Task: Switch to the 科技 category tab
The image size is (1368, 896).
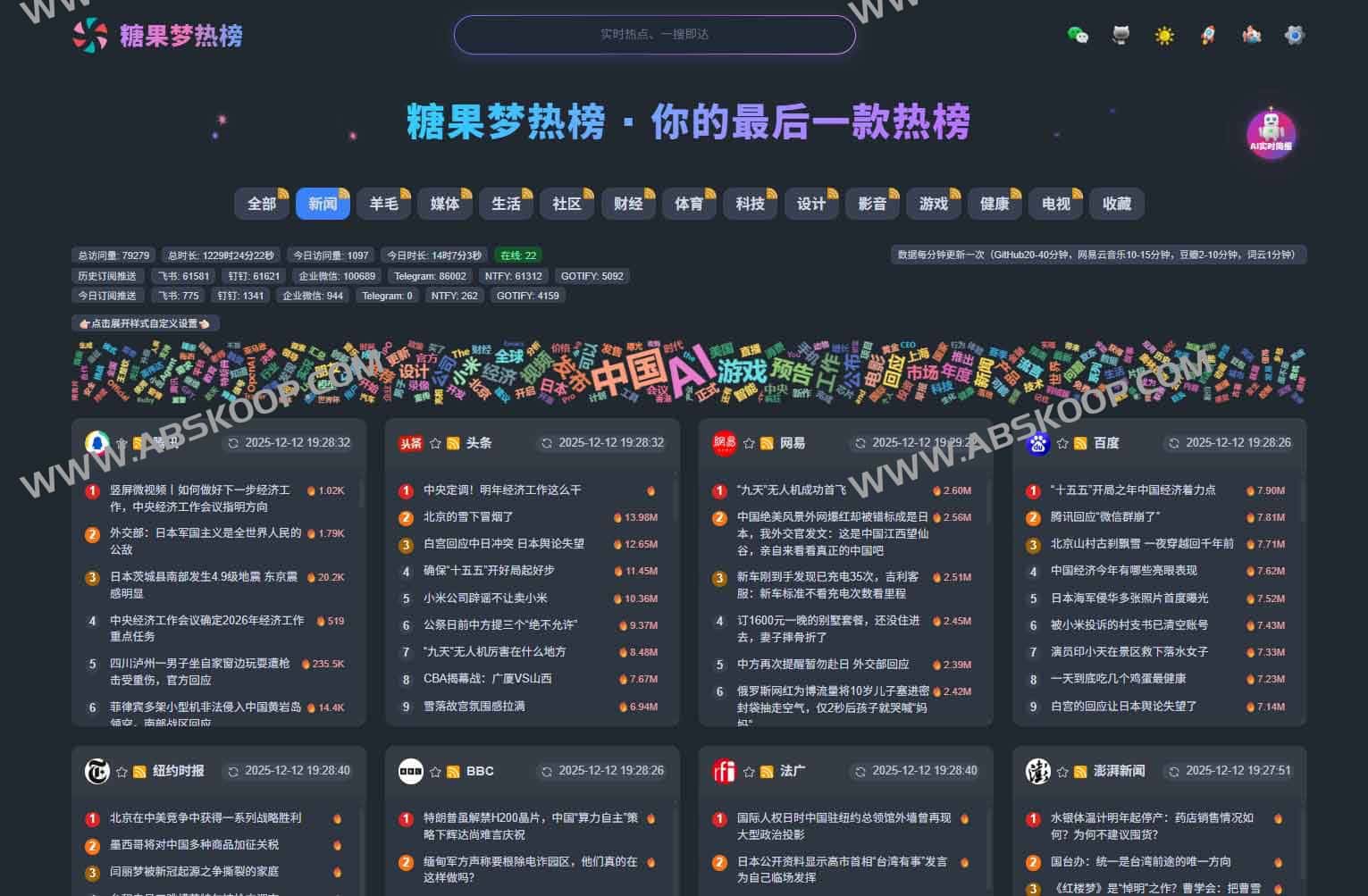Action: 750,204
